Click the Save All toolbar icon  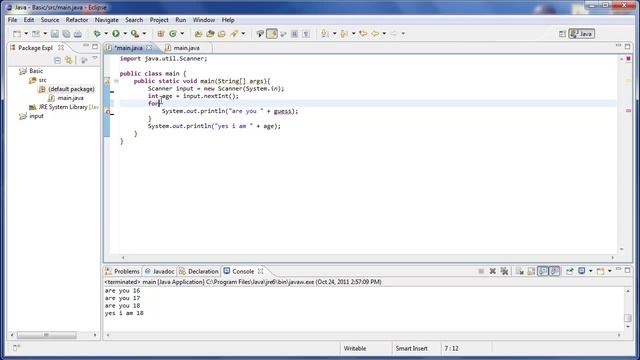[66, 34]
